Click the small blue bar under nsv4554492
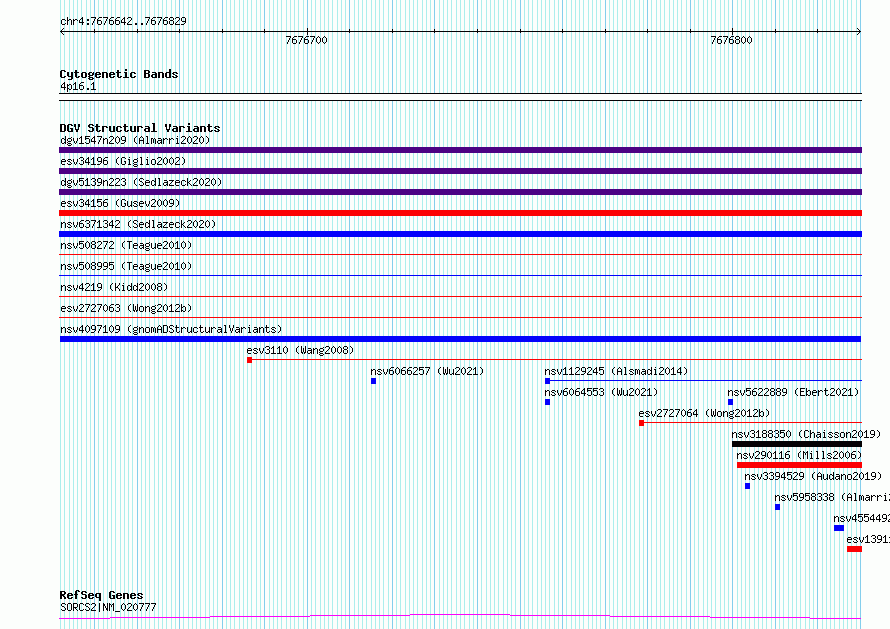The width and height of the screenshot is (890, 629). 839,528
